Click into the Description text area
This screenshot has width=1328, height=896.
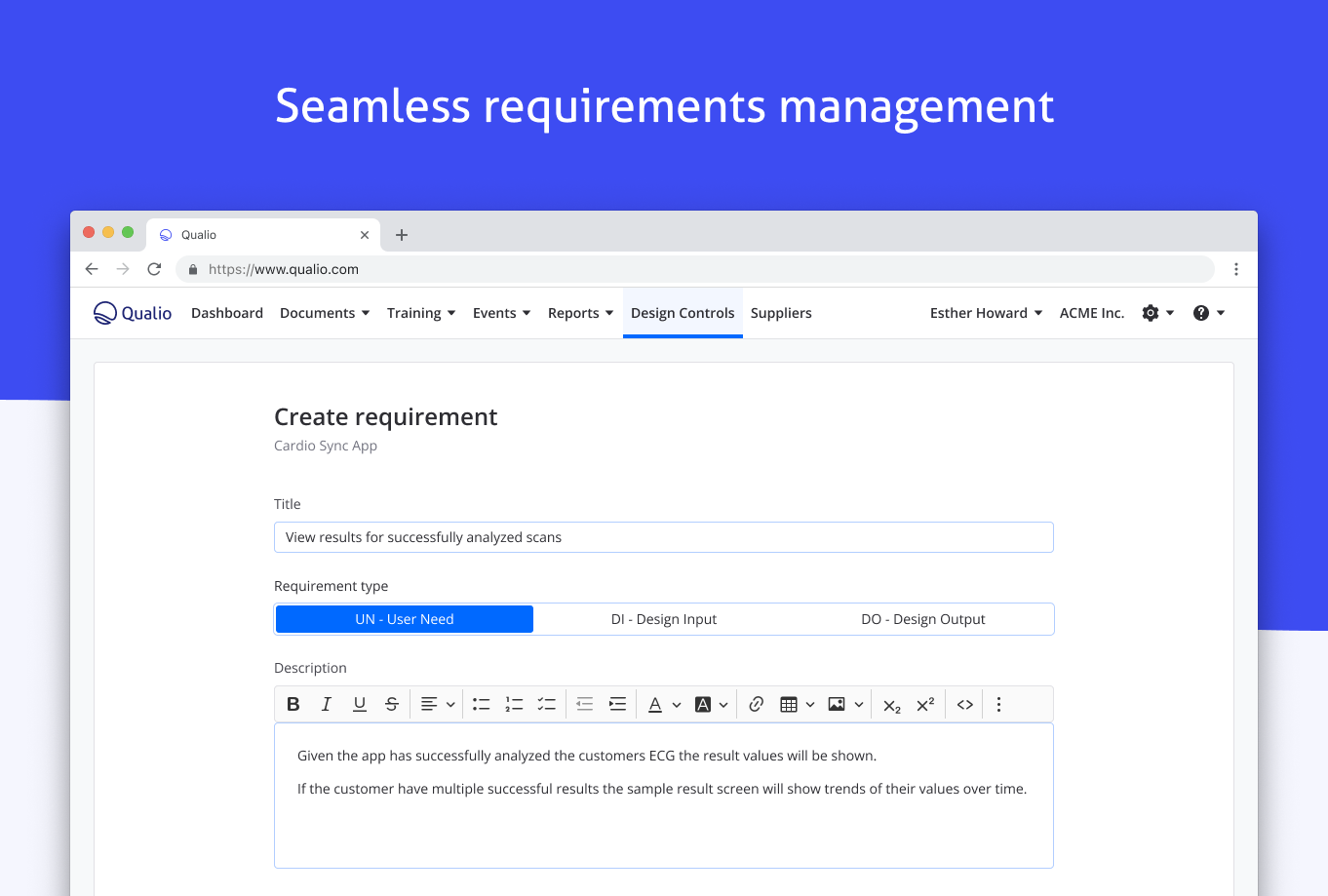pos(664,796)
